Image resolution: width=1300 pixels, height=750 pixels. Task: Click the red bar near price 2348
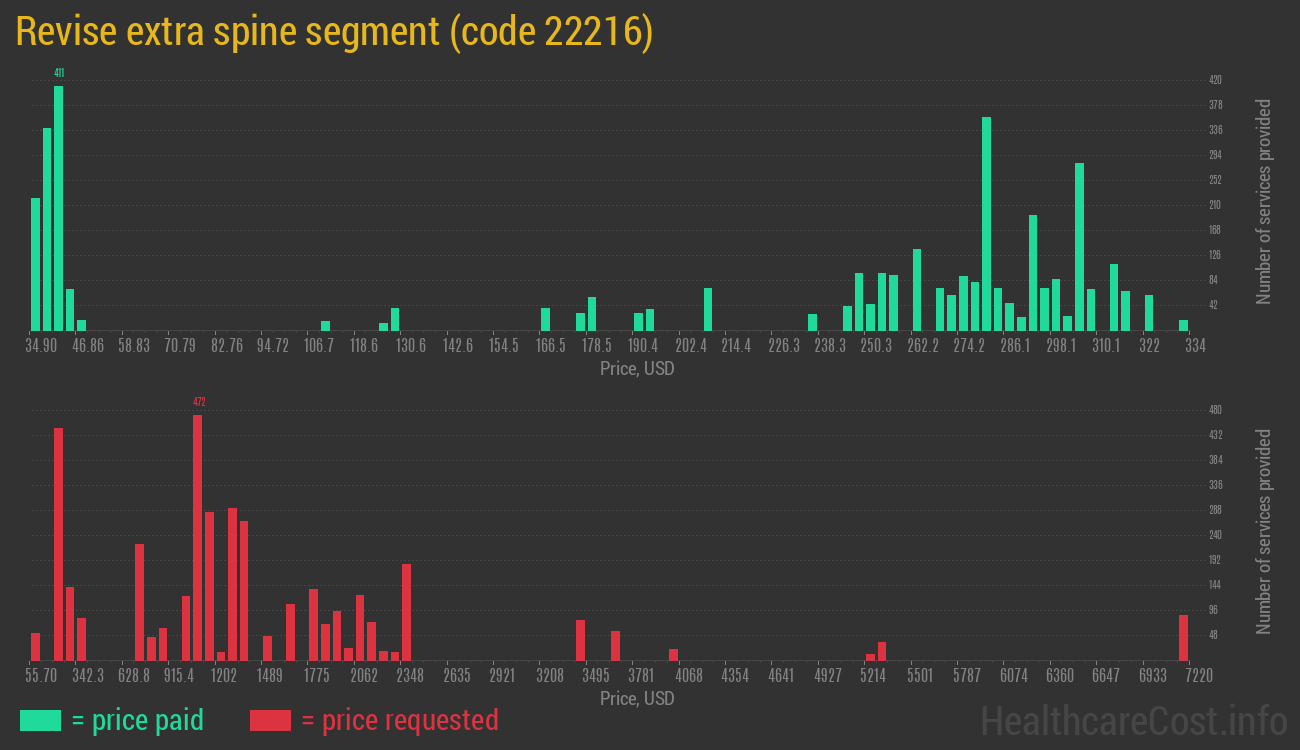pyautogui.click(x=405, y=610)
